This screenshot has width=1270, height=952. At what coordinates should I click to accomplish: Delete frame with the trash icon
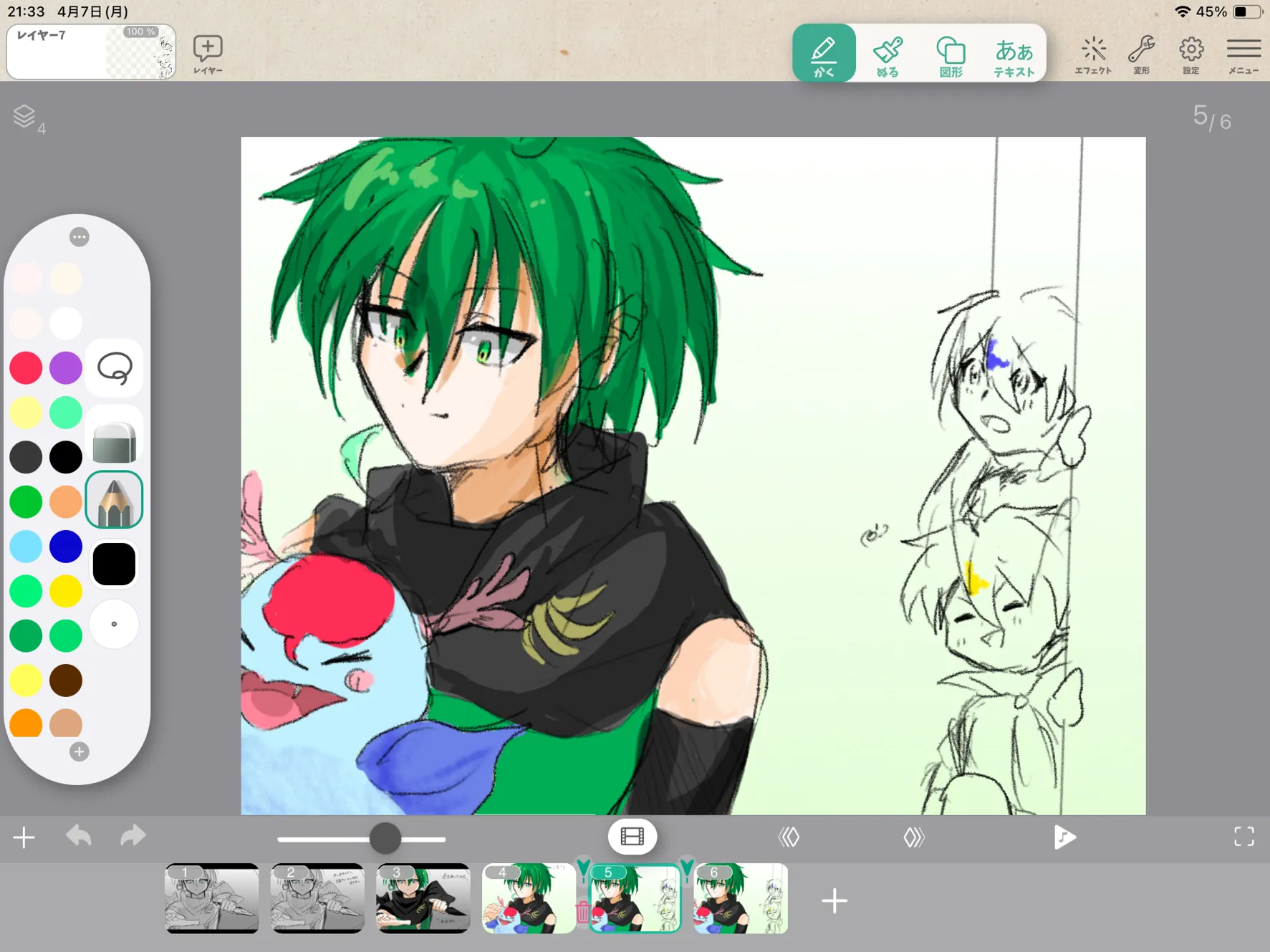point(582,911)
